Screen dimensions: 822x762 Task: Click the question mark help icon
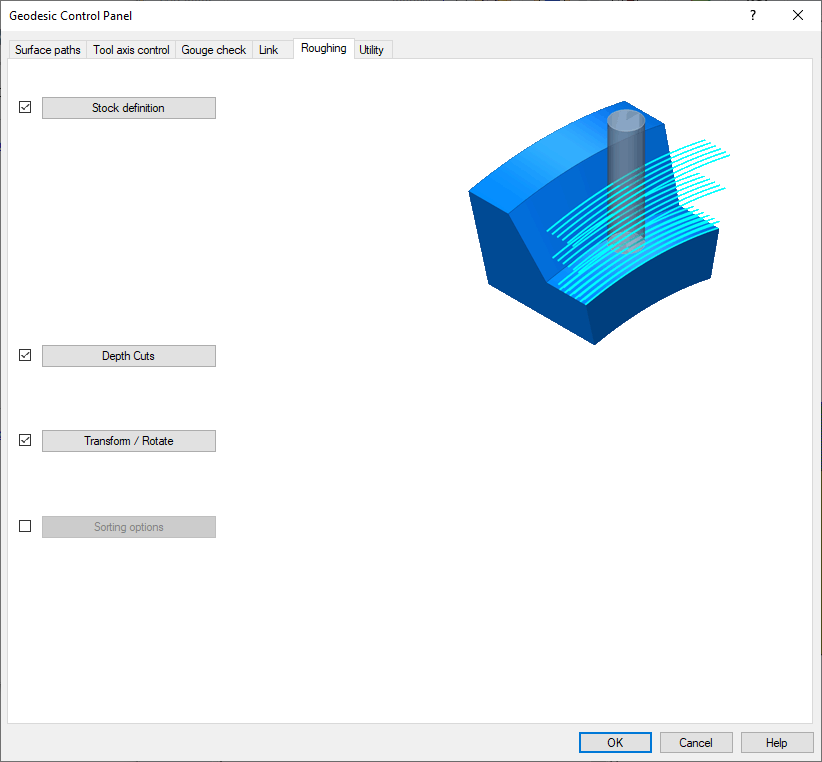point(752,15)
